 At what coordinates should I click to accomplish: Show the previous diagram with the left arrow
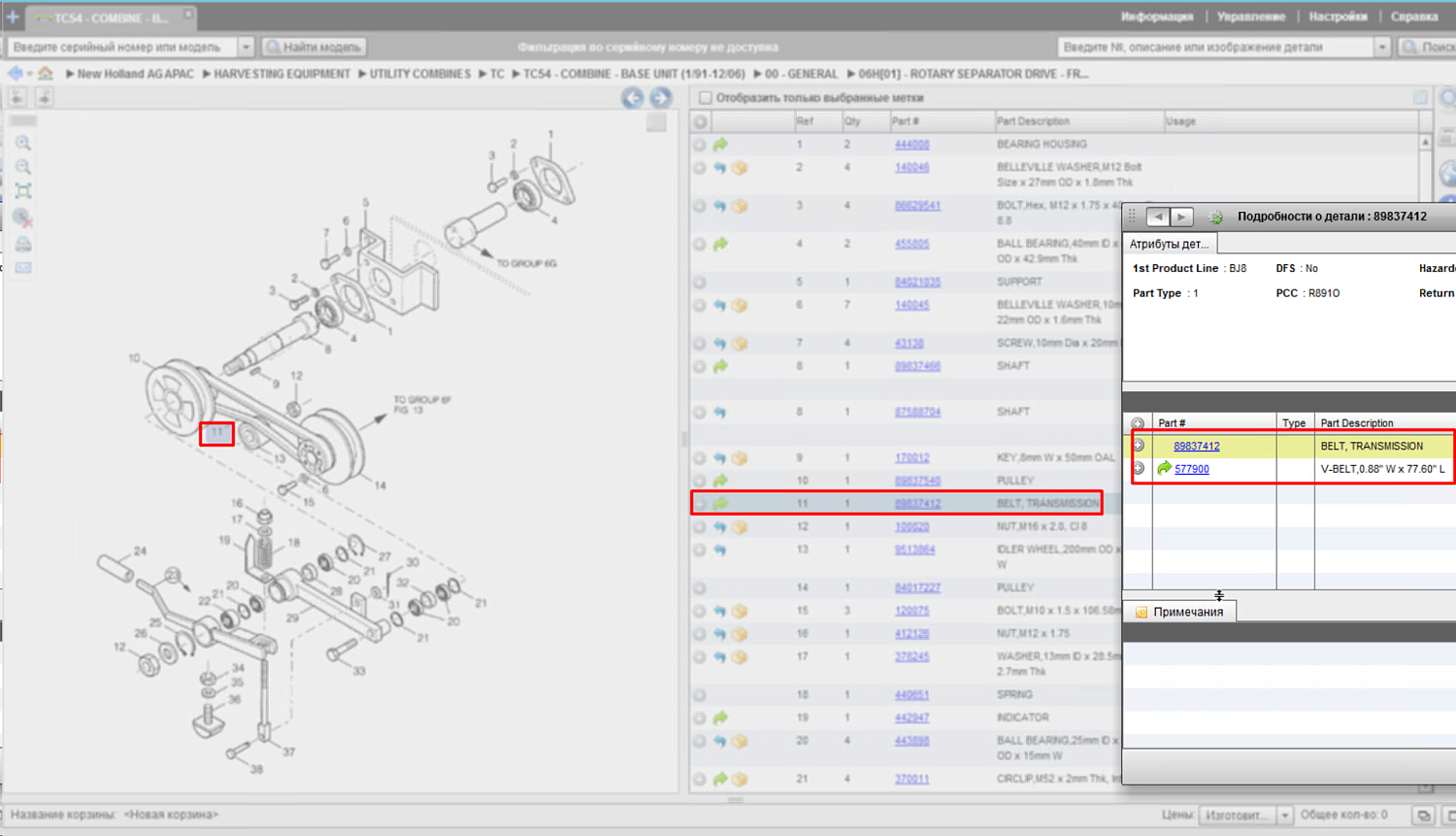click(x=633, y=97)
